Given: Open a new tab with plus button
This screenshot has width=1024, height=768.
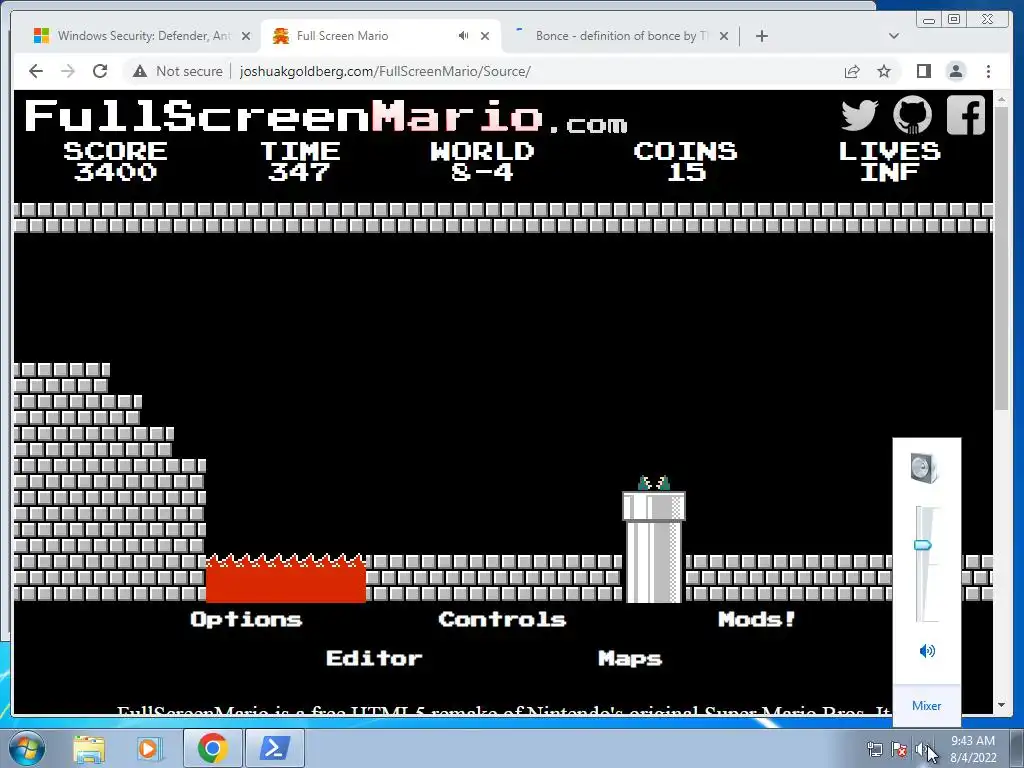Looking at the screenshot, I should [761, 36].
